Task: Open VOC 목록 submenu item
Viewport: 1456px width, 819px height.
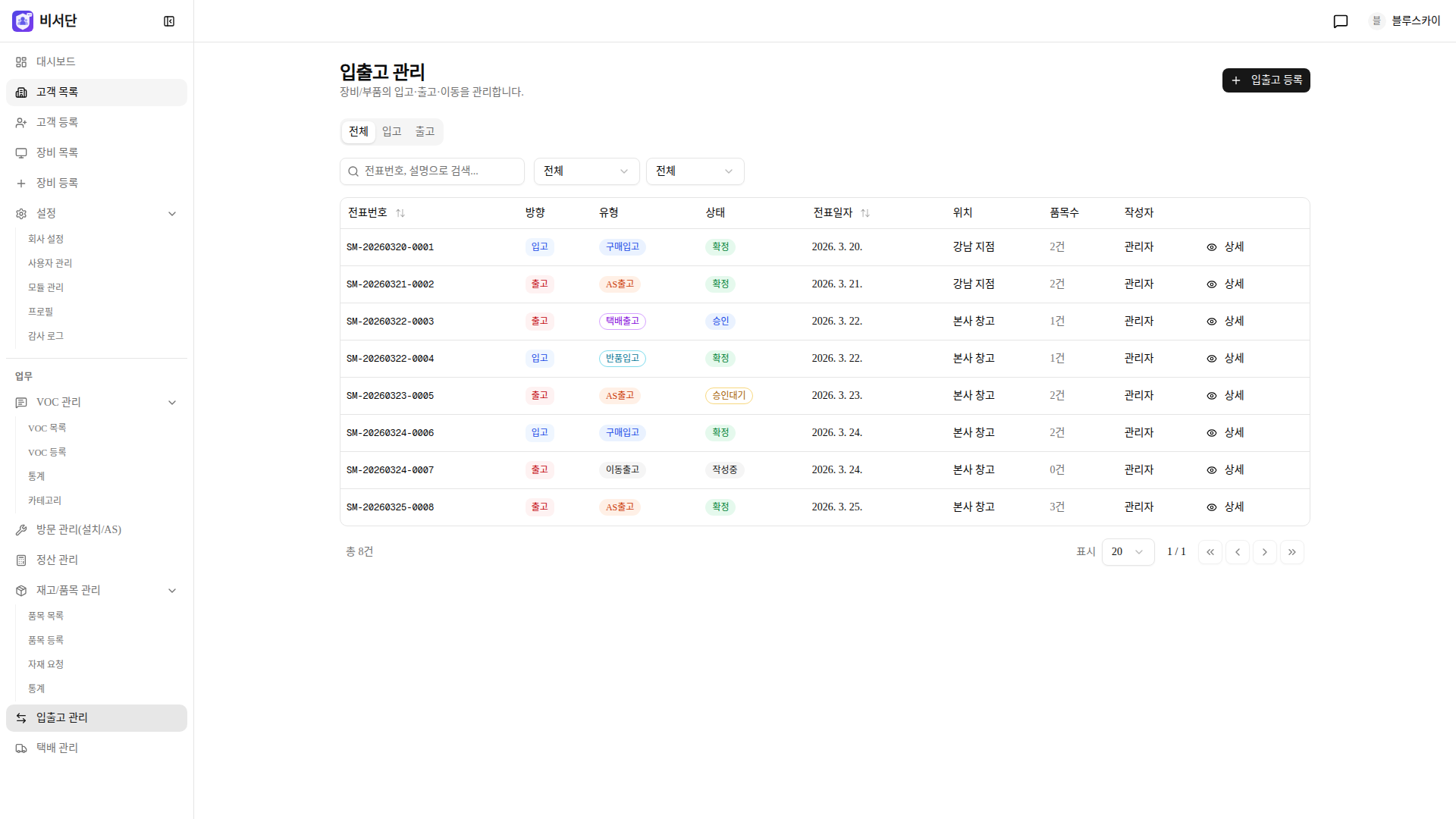Action: (47, 428)
